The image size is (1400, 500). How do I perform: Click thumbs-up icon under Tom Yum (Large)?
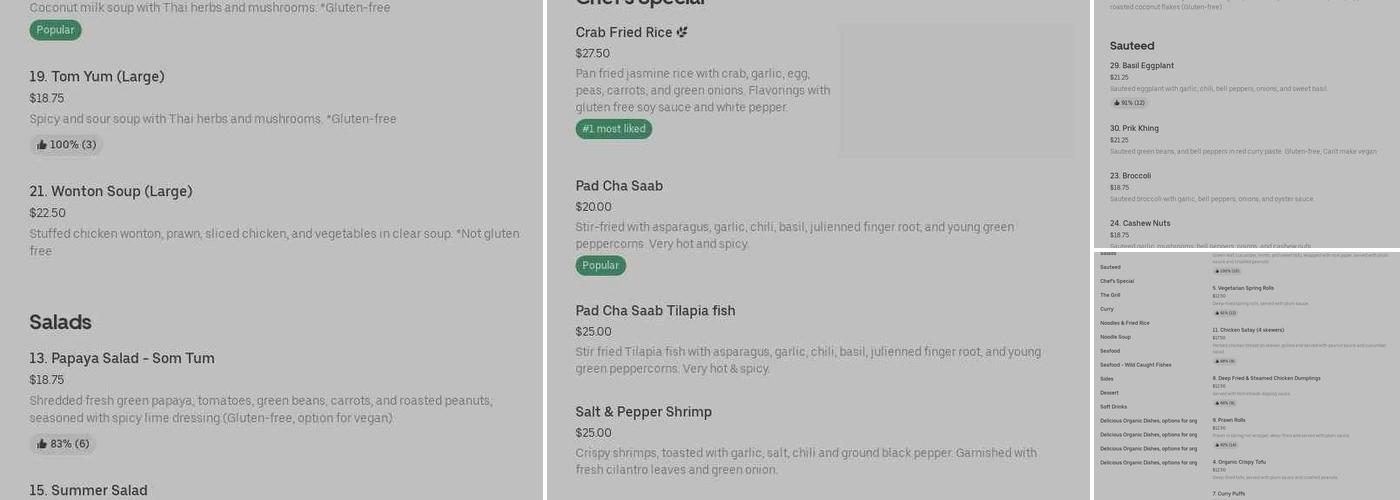click(x=42, y=145)
